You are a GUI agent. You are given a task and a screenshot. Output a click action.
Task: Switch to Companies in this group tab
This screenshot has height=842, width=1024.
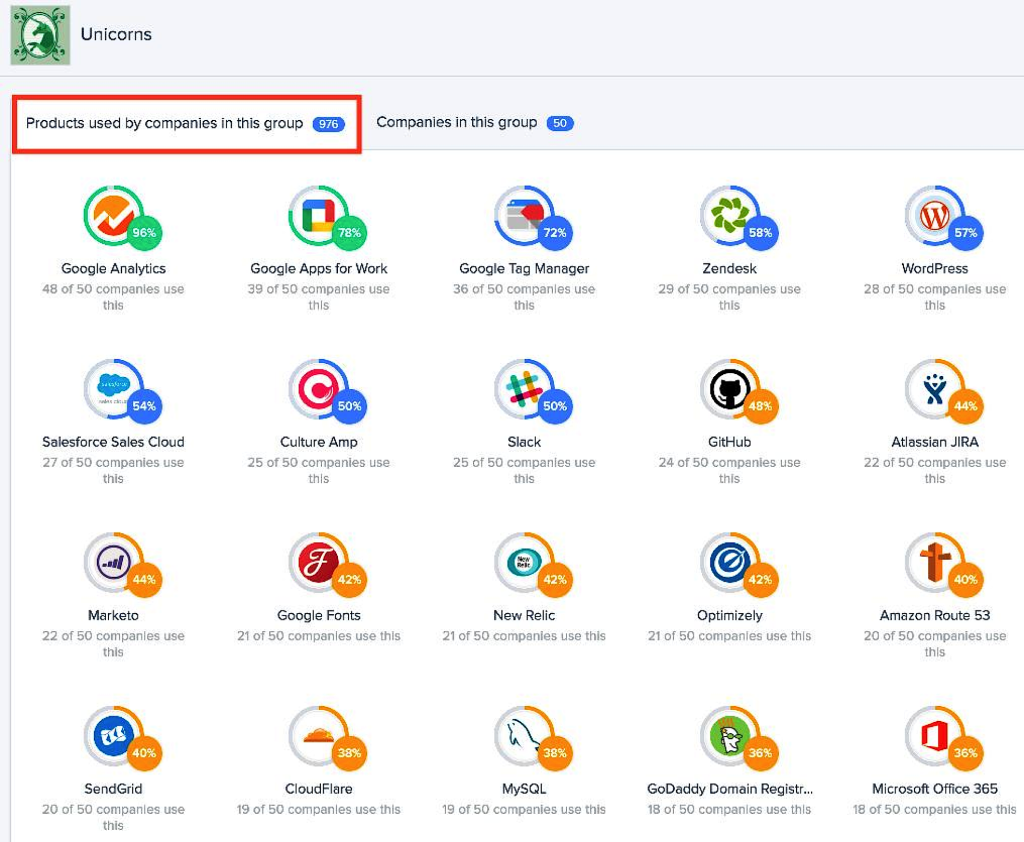(475, 123)
